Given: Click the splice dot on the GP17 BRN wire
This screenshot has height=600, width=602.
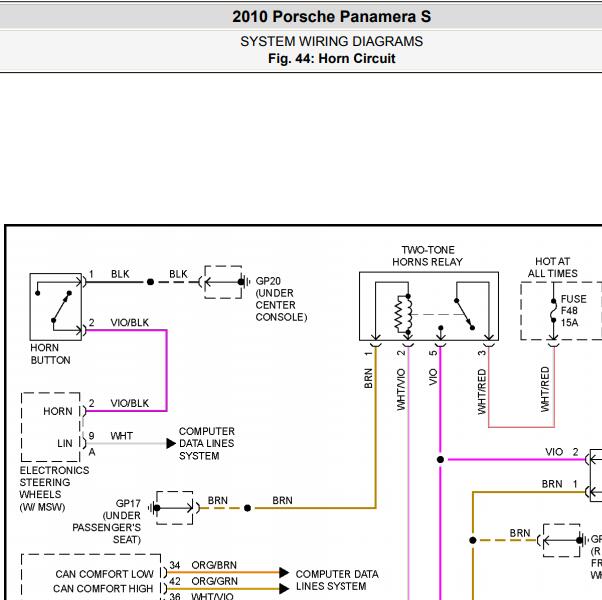Looking at the screenshot, I should [248, 508].
